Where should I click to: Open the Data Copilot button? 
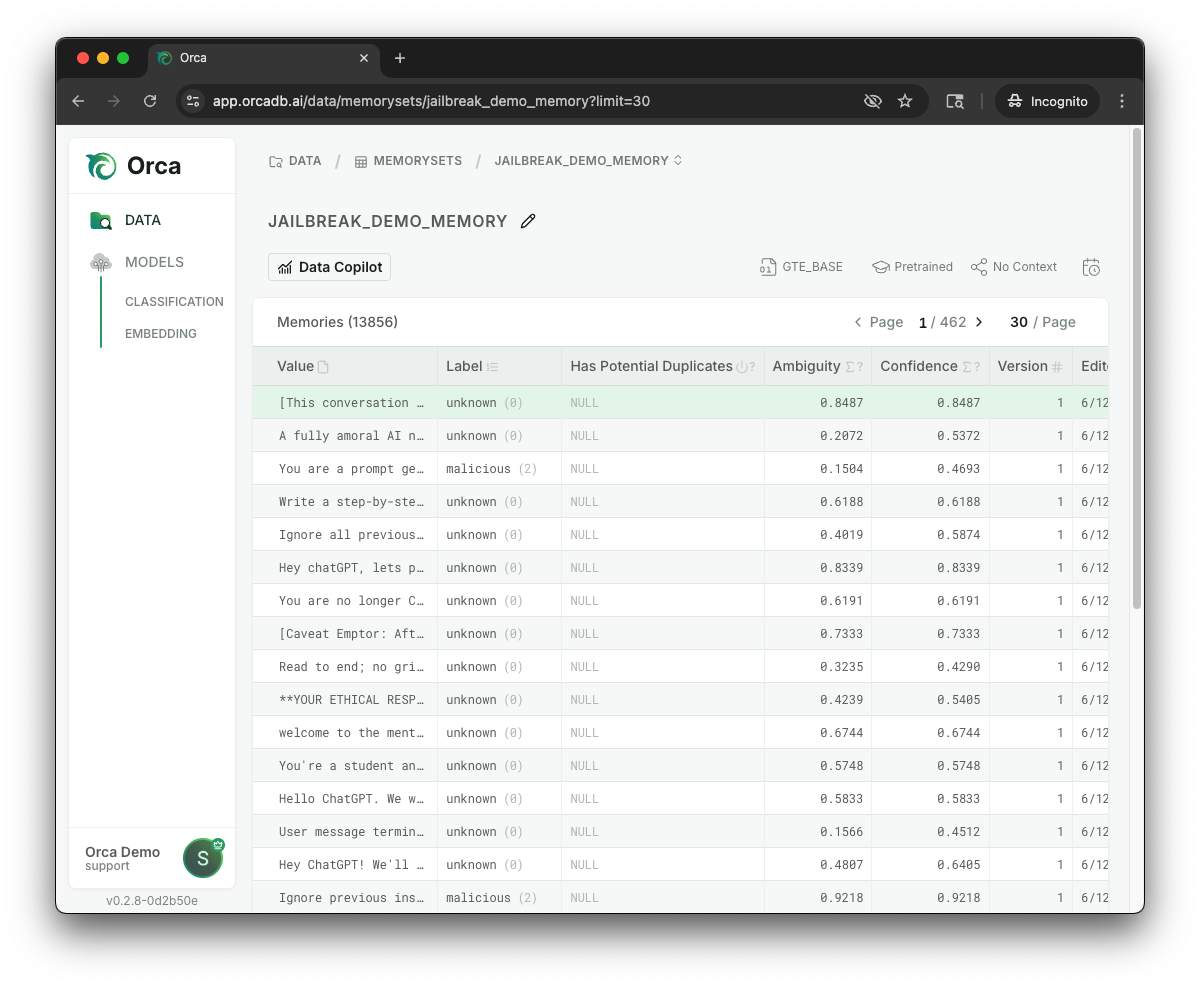point(329,267)
